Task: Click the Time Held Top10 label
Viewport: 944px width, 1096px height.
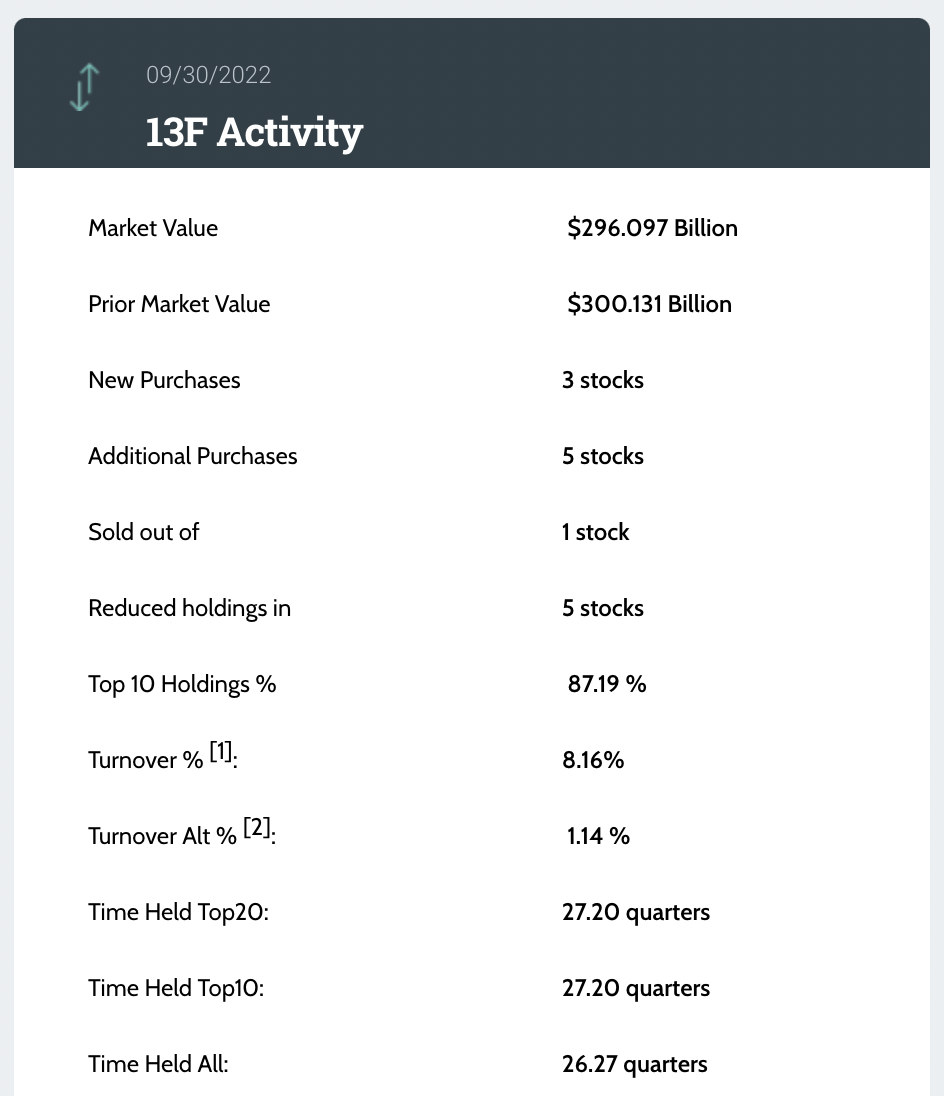Action: click(x=176, y=988)
